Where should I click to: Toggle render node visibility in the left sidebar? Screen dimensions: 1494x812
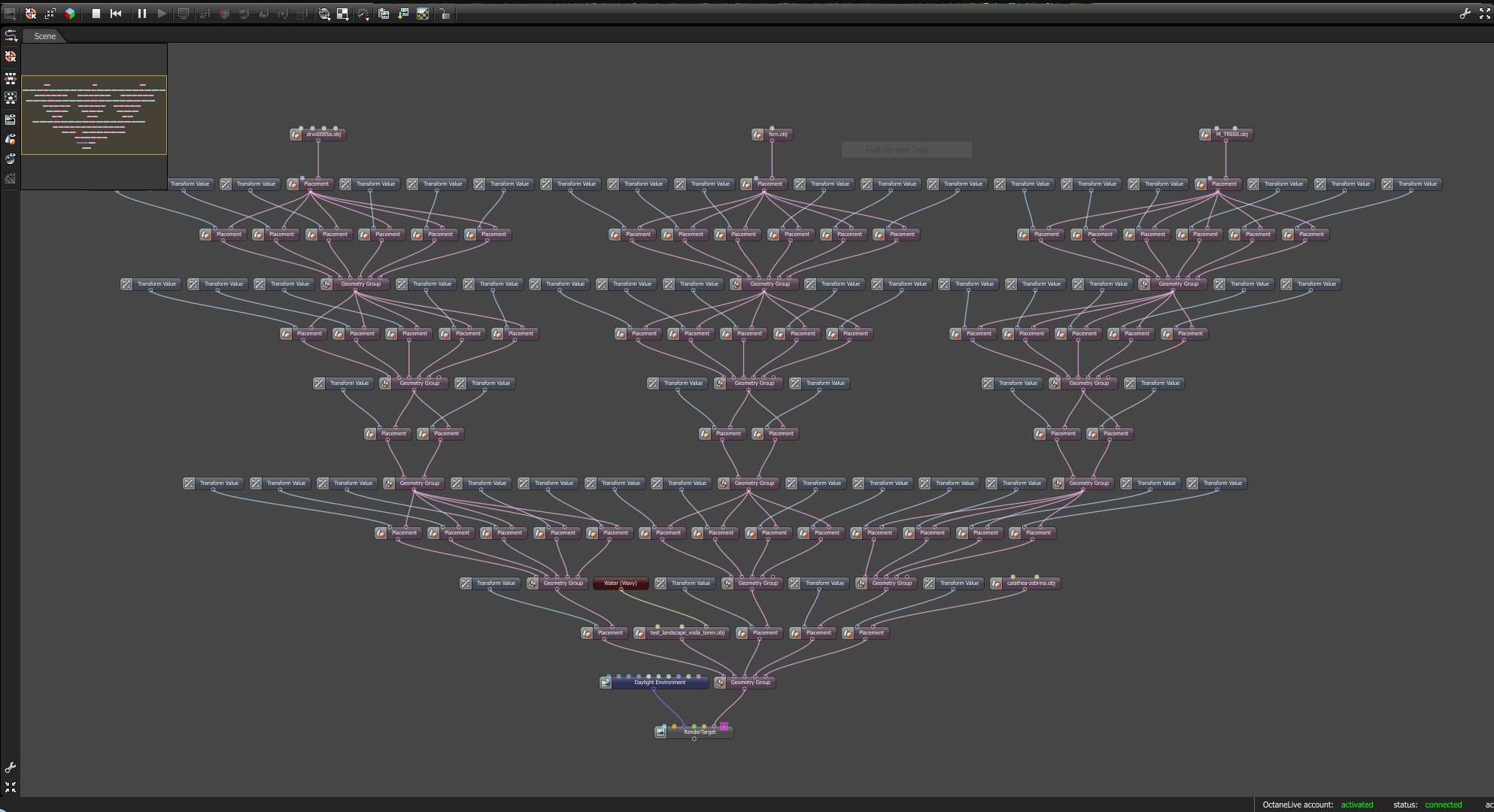tap(11, 119)
